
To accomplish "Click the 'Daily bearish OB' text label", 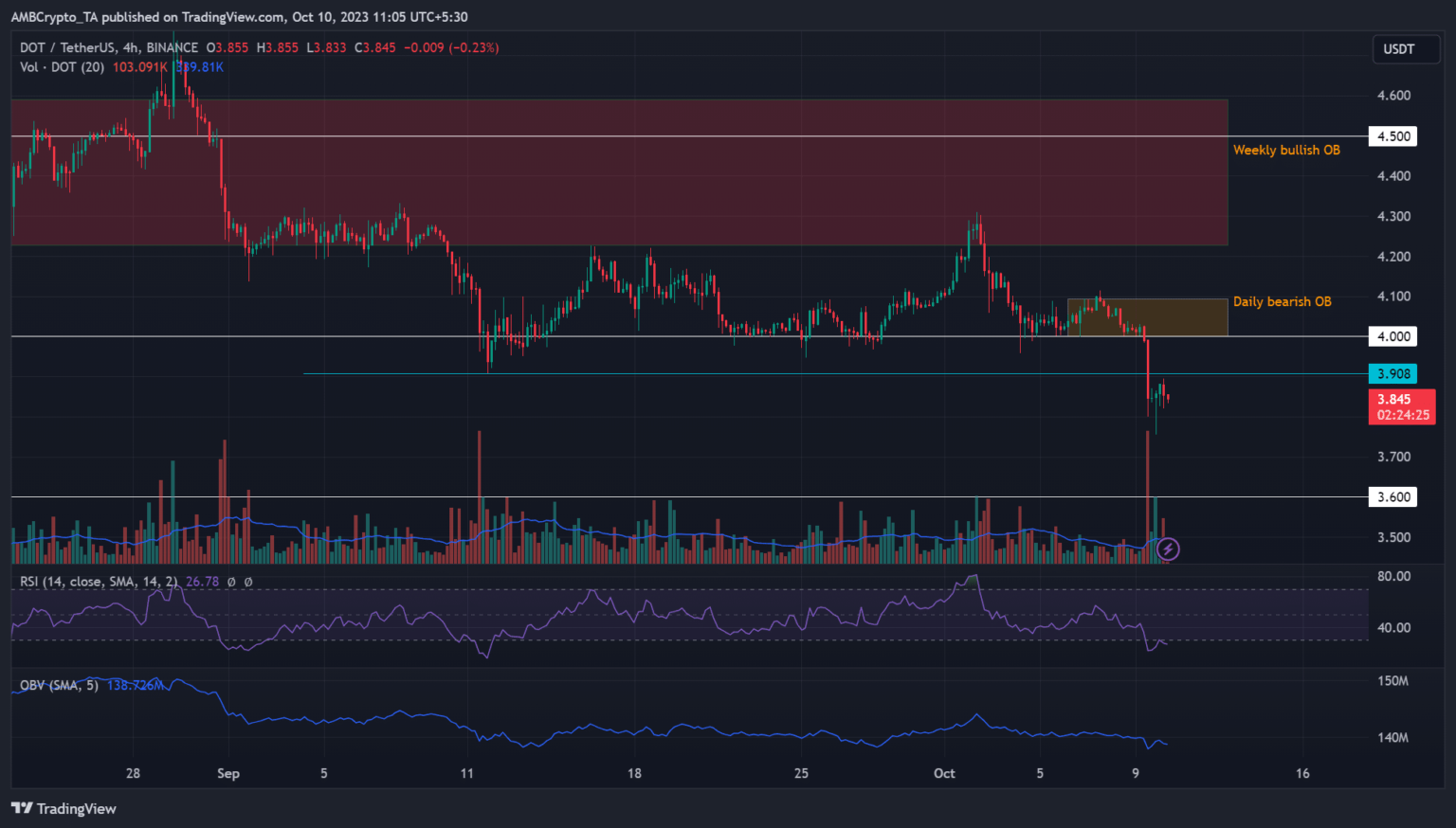I will click(1282, 301).
